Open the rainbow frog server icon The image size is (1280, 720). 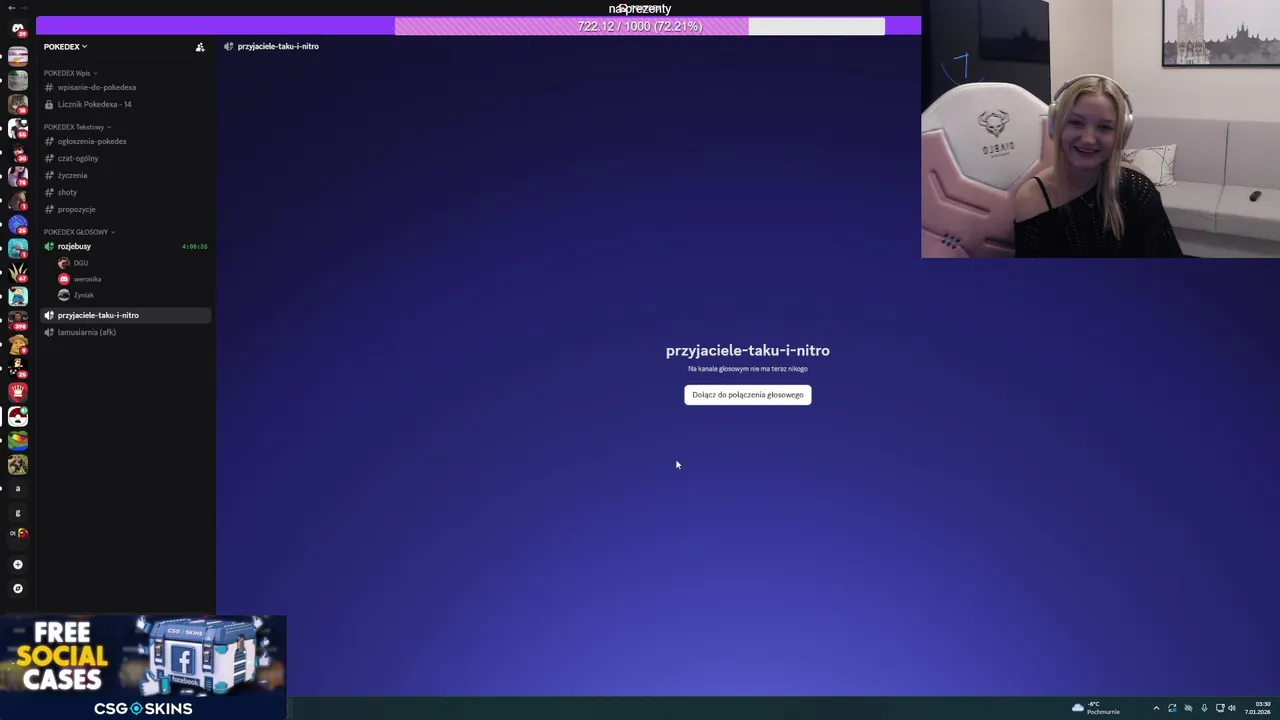[18, 440]
